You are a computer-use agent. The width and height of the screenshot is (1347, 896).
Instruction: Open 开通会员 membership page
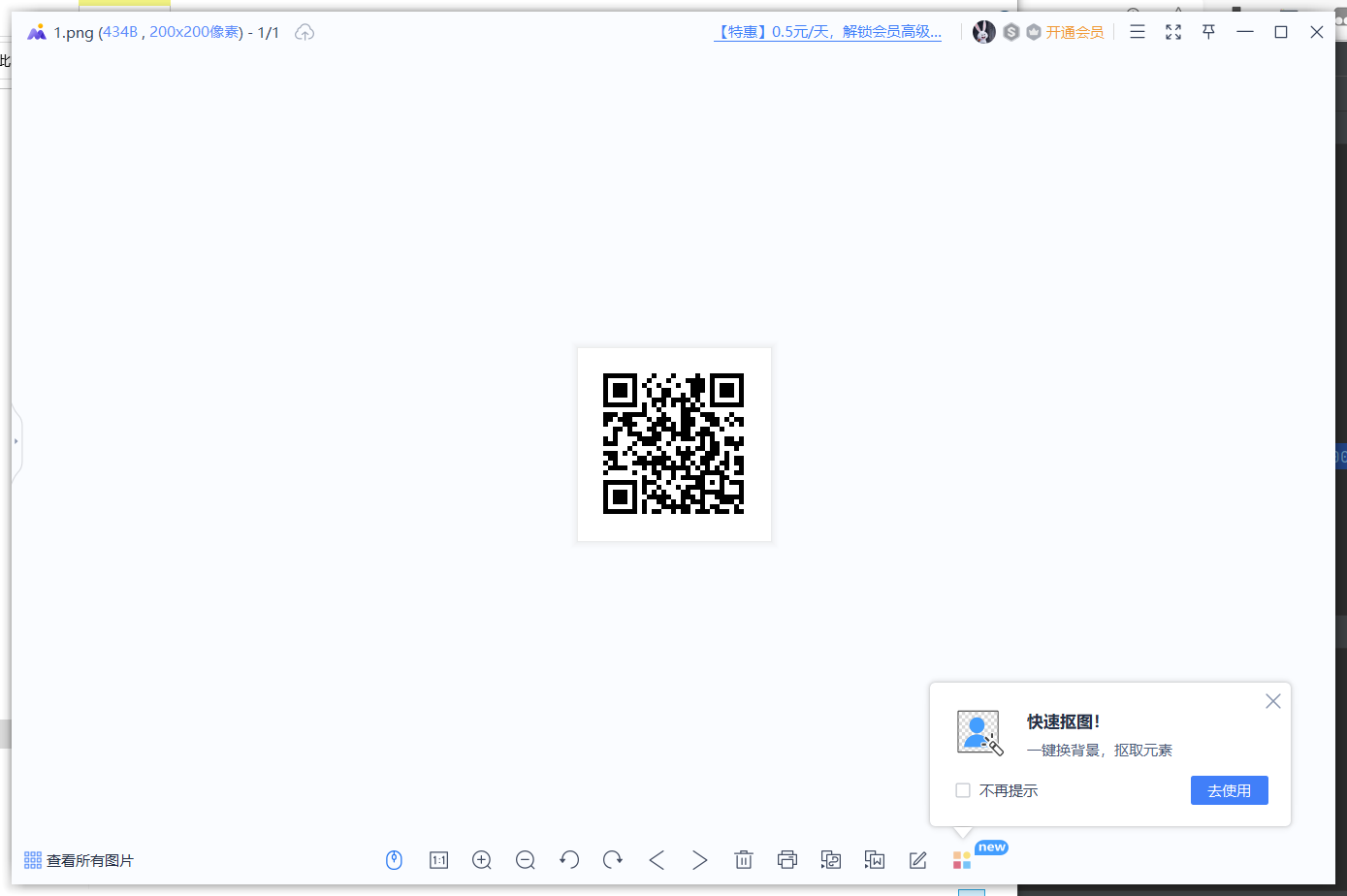coord(1074,31)
